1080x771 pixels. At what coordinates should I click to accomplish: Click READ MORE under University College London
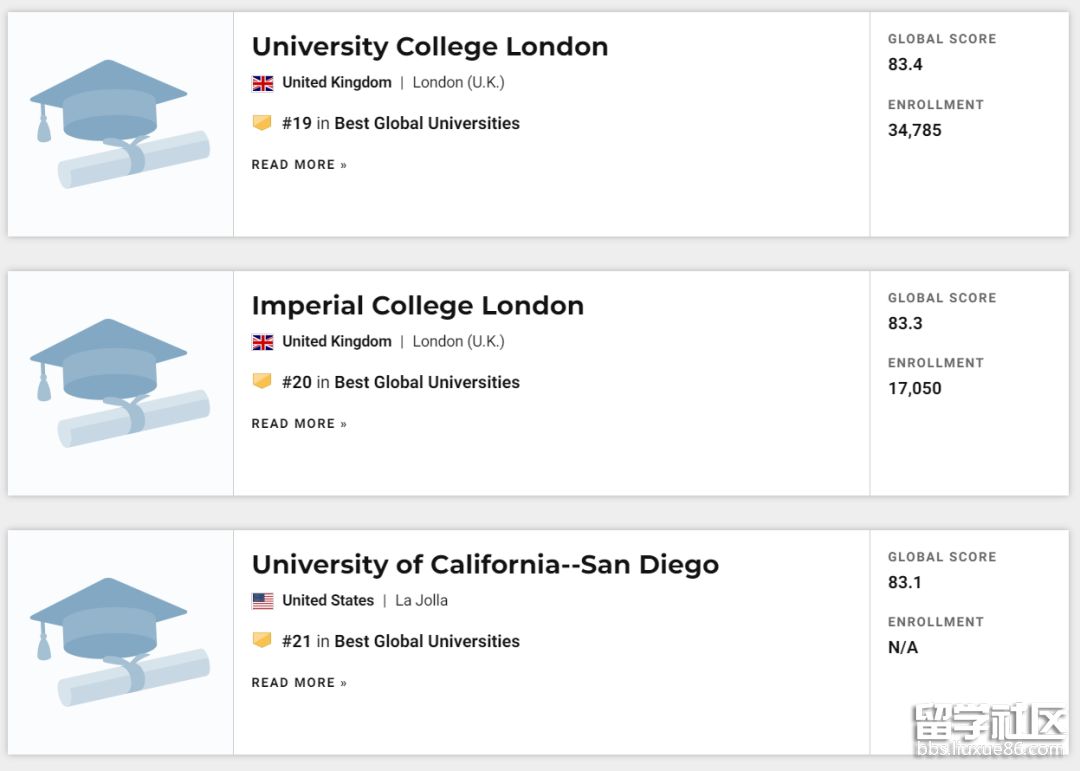click(x=299, y=165)
